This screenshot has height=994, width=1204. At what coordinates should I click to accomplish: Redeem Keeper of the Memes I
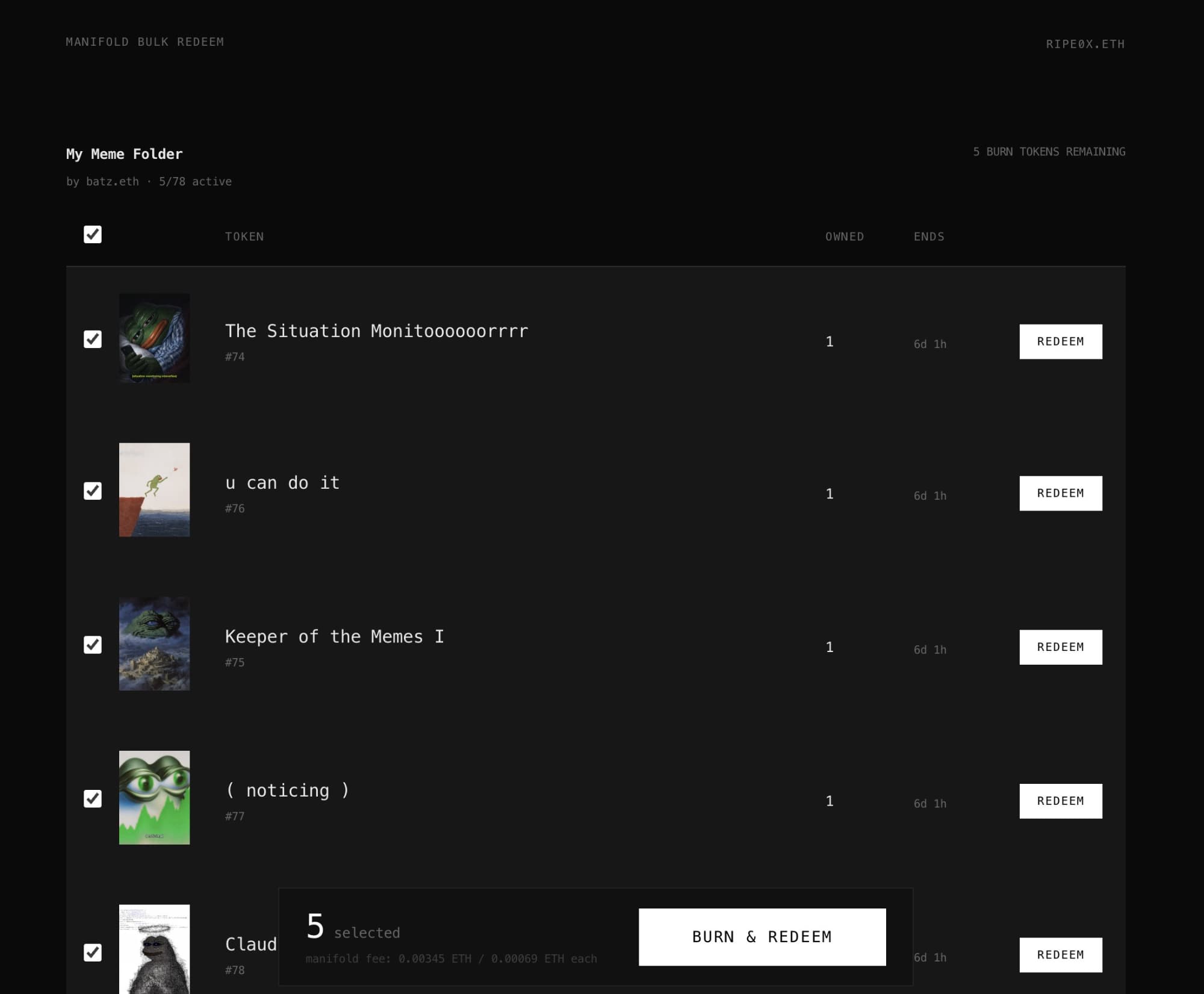click(x=1061, y=647)
